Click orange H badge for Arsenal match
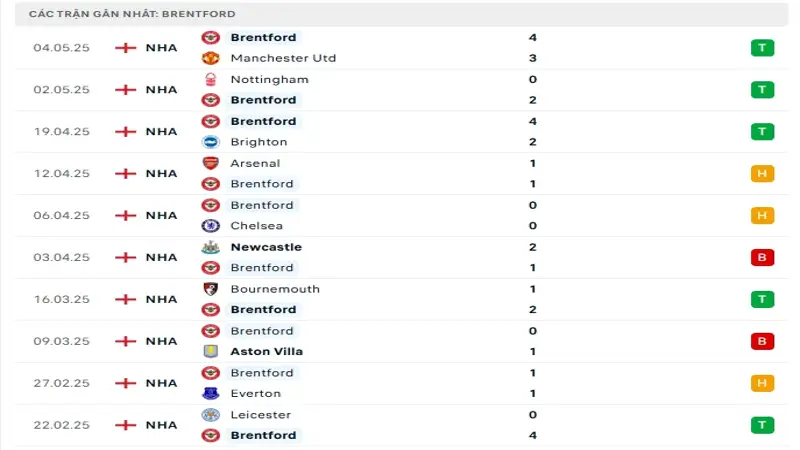Screen dimensions: 800x450 click(x=762, y=173)
